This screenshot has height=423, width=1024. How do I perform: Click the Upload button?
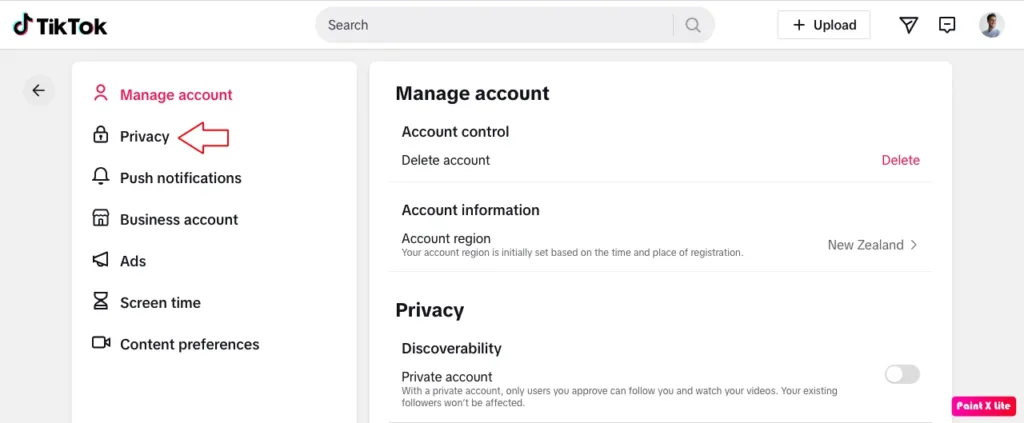pos(823,25)
